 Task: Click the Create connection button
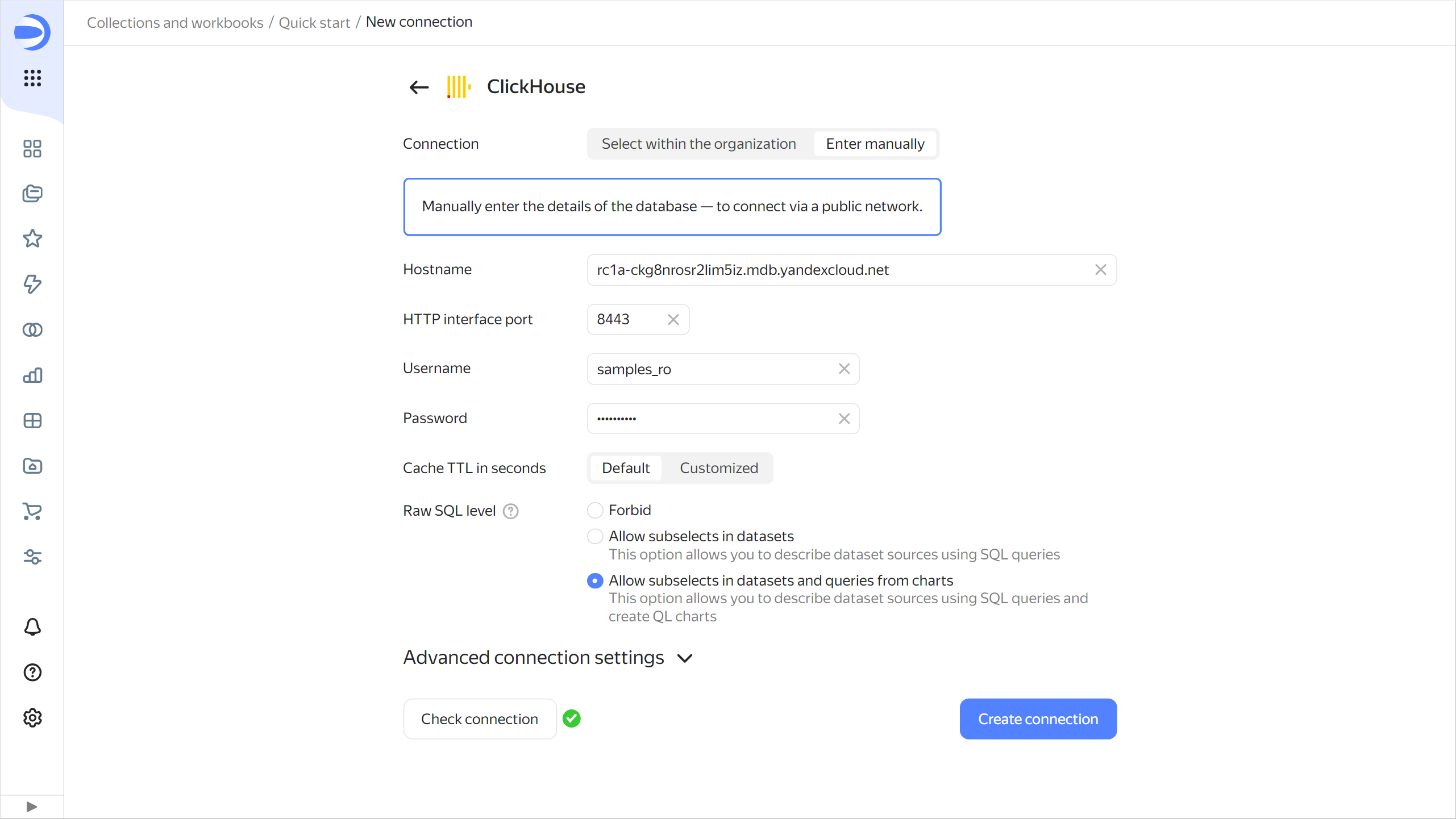[1038, 718]
